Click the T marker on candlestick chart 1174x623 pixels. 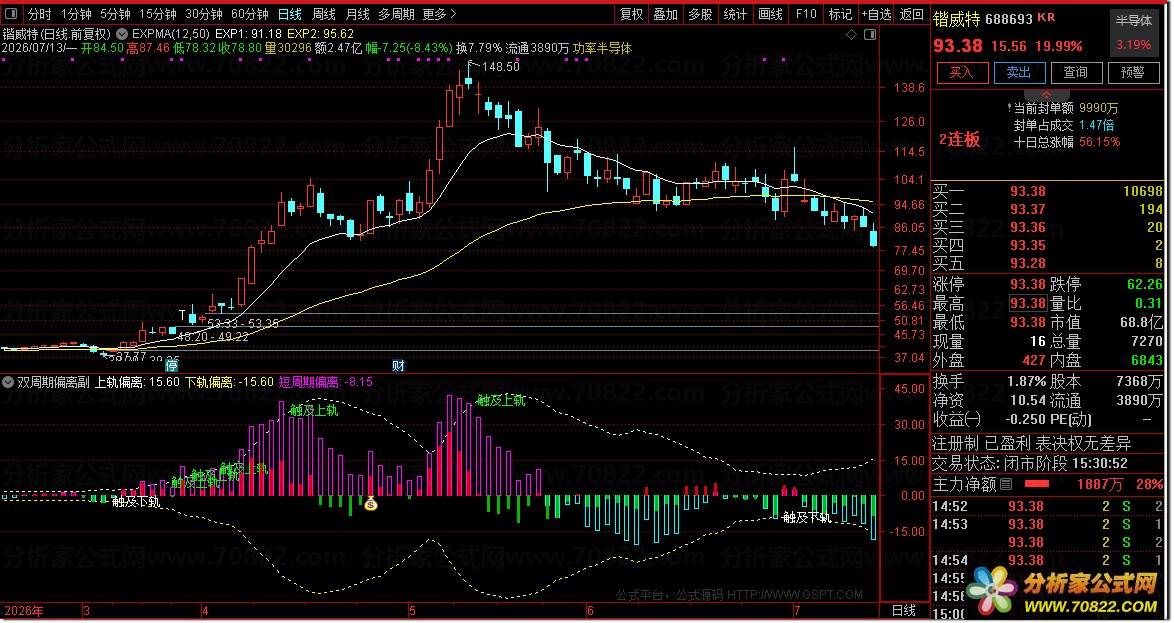coord(183,314)
